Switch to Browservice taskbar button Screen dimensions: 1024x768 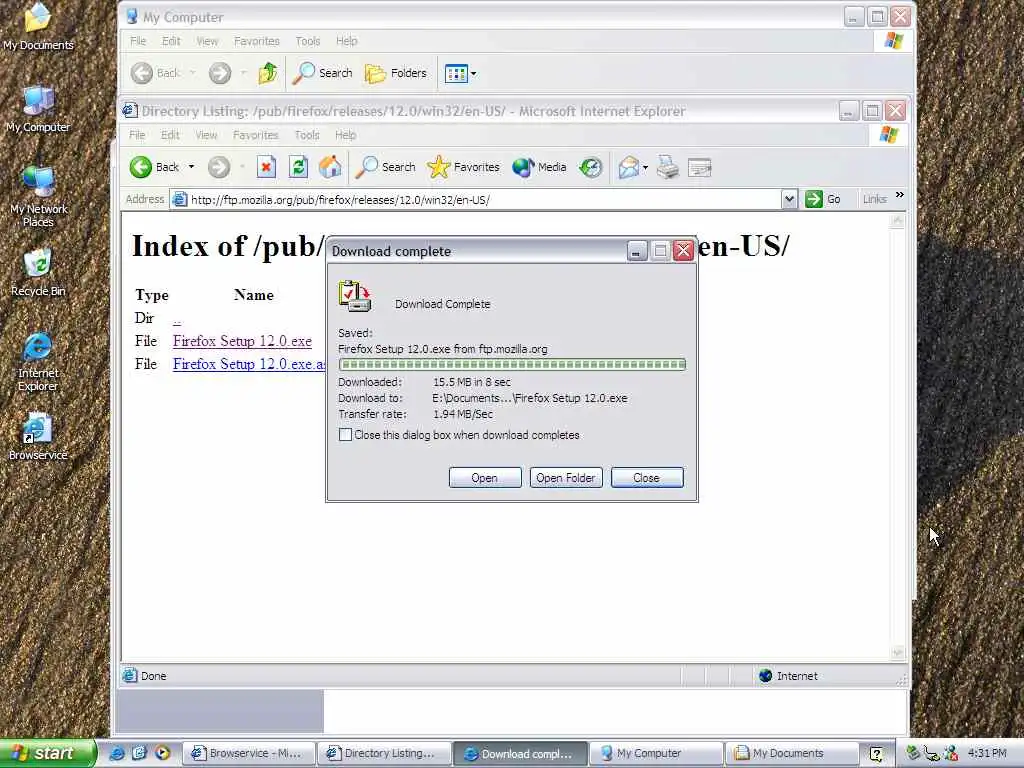(249, 753)
